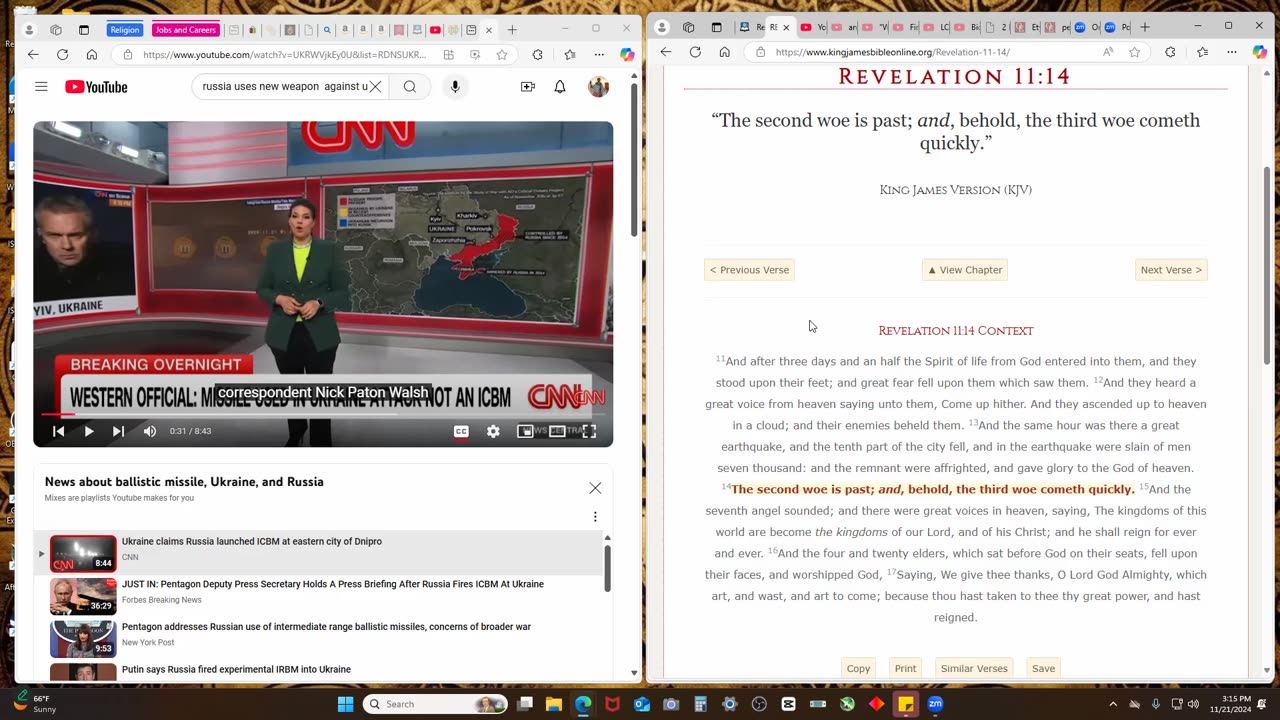1280x720 pixels.
Task: Go back in the YouTube browser window
Action: coord(33,55)
